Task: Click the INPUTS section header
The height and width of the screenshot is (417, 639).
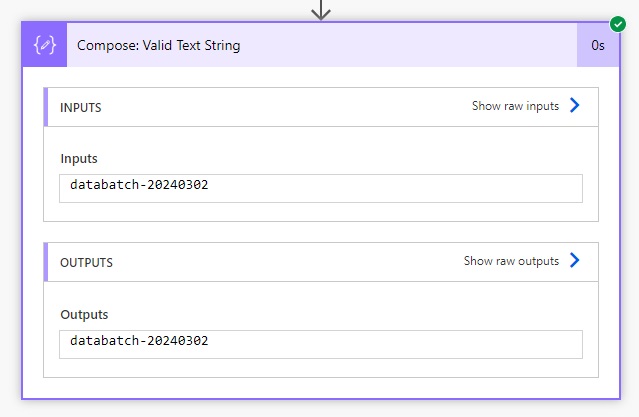Action: pos(321,107)
